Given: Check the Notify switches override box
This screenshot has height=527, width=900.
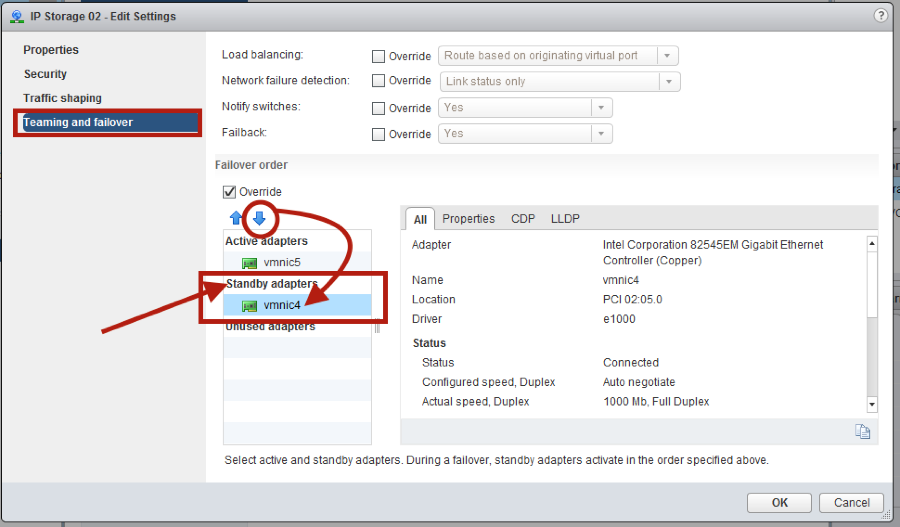Looking at the screenshot, I should (x=379, y=108).
